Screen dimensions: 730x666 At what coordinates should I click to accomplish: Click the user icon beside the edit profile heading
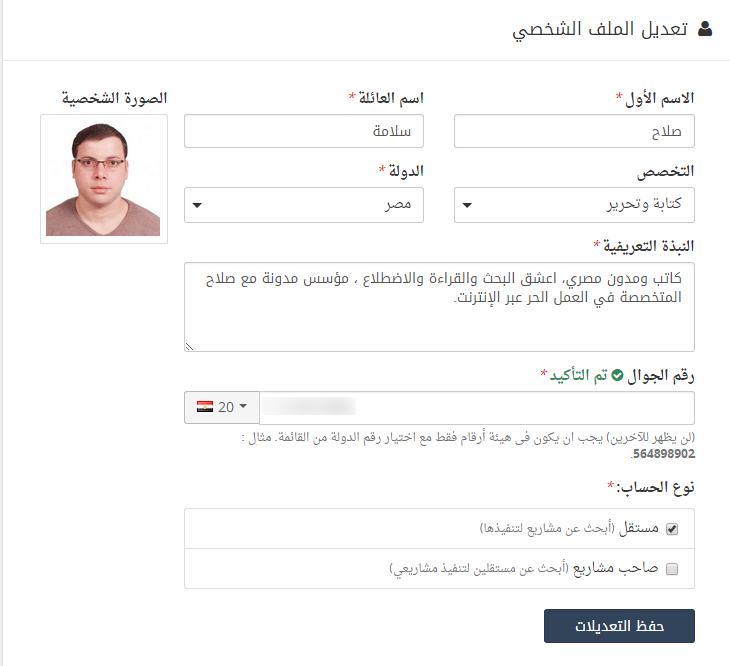pyautogui.click(x=705, y=29)
